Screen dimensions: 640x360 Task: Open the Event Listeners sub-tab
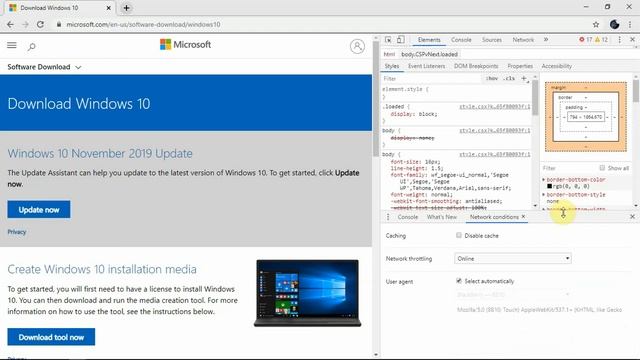426,66
